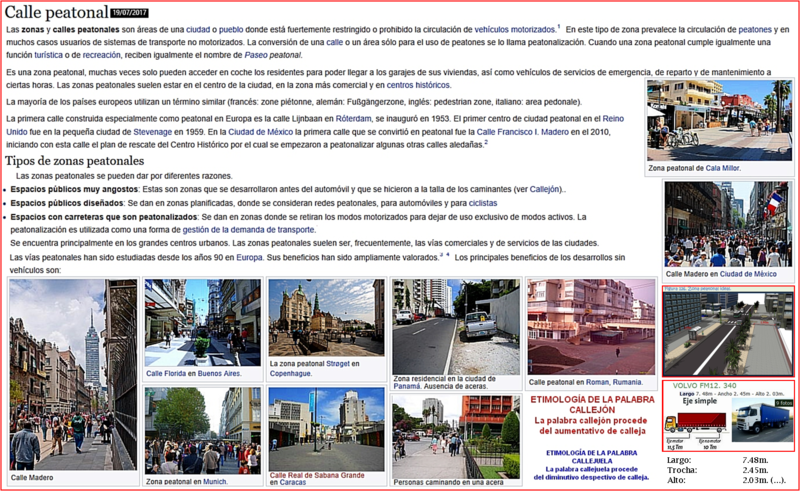The height and width of the screenshot is (491, 800).
Task: Click the 'centros históricos' link
Action: [418, 85]
